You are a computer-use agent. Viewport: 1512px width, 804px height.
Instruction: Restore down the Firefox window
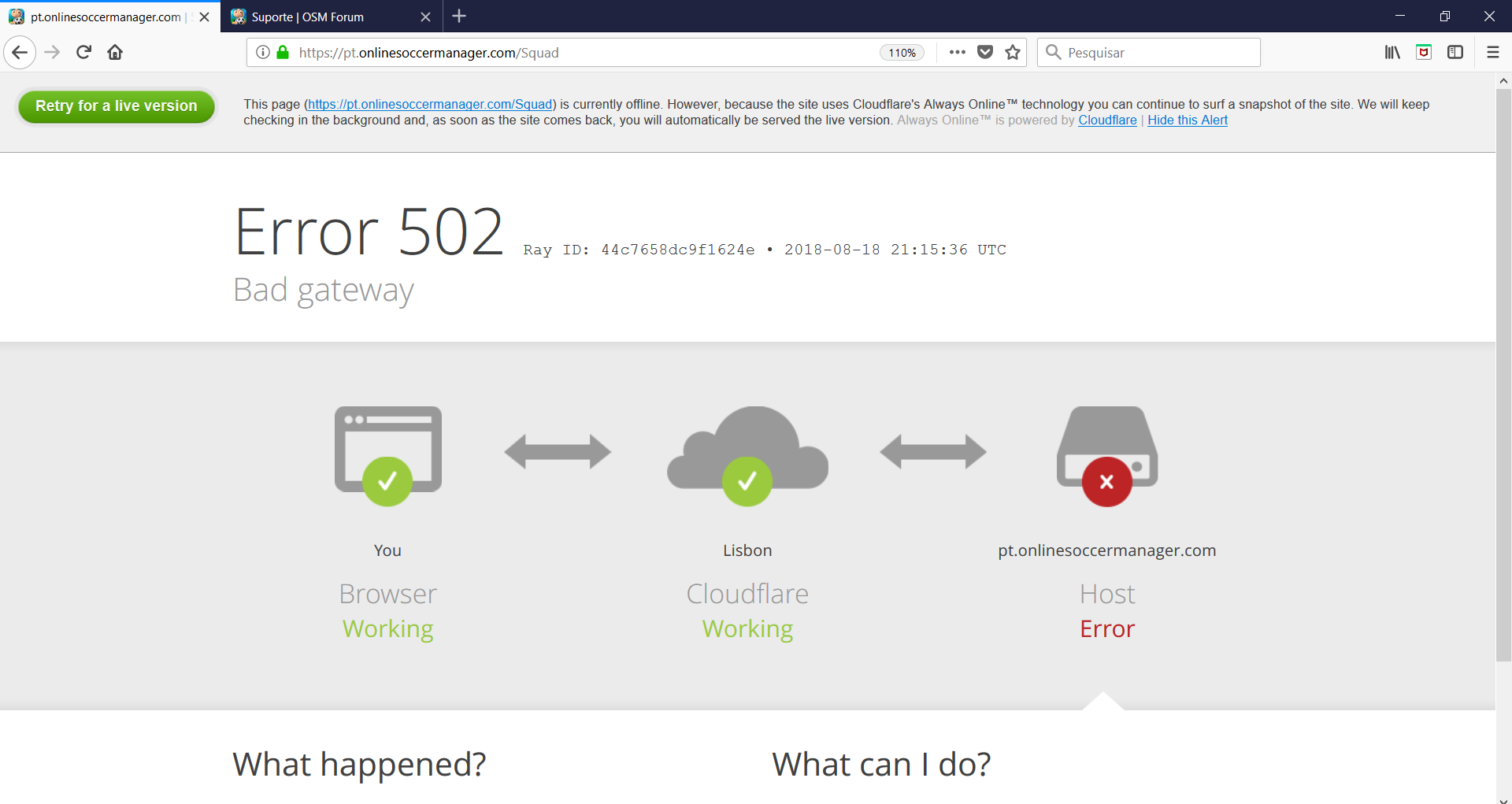click(1445, 16)
